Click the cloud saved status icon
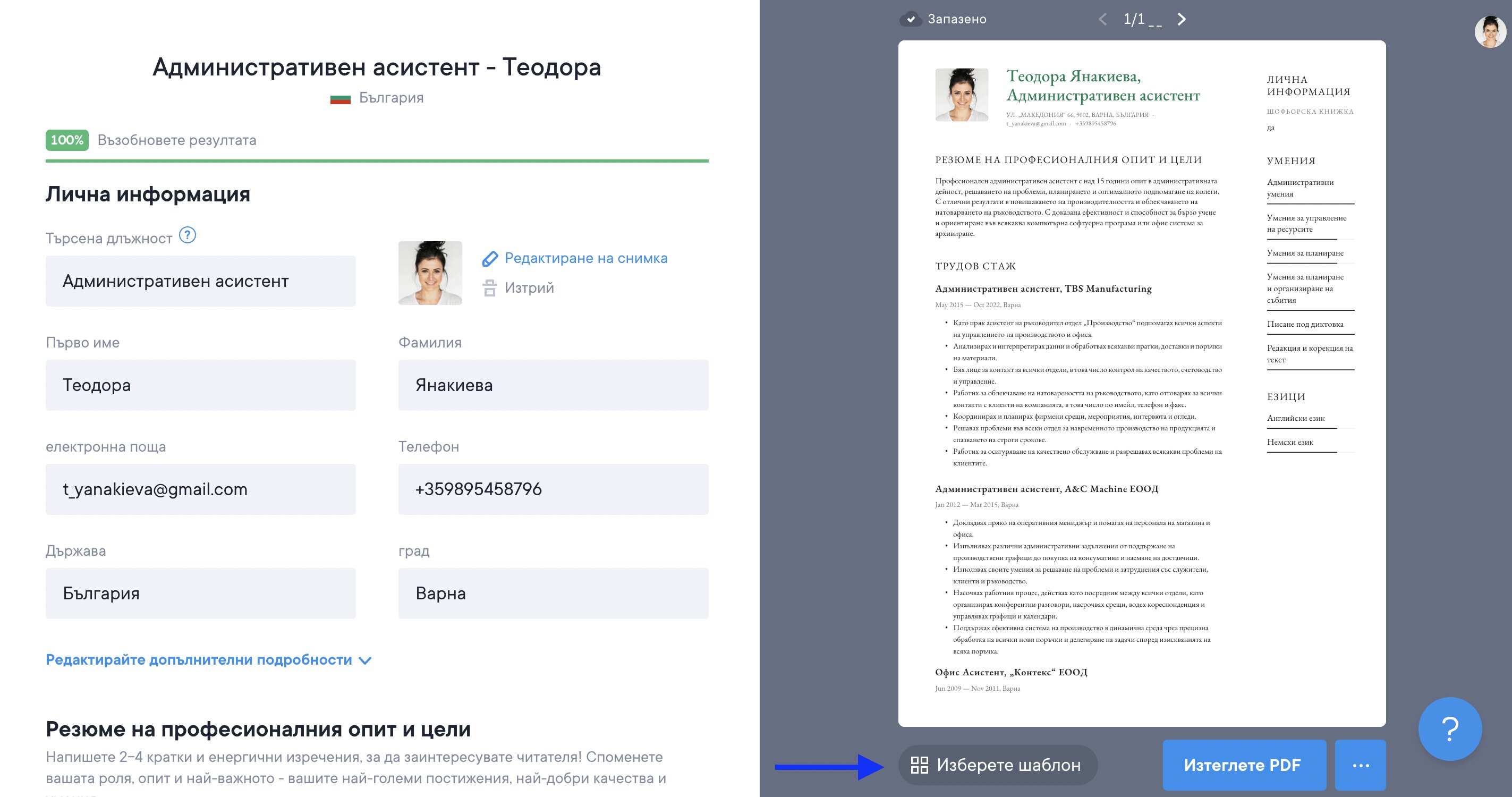Viewport: 1512px width, 797px height. click(x=911, y=19)
